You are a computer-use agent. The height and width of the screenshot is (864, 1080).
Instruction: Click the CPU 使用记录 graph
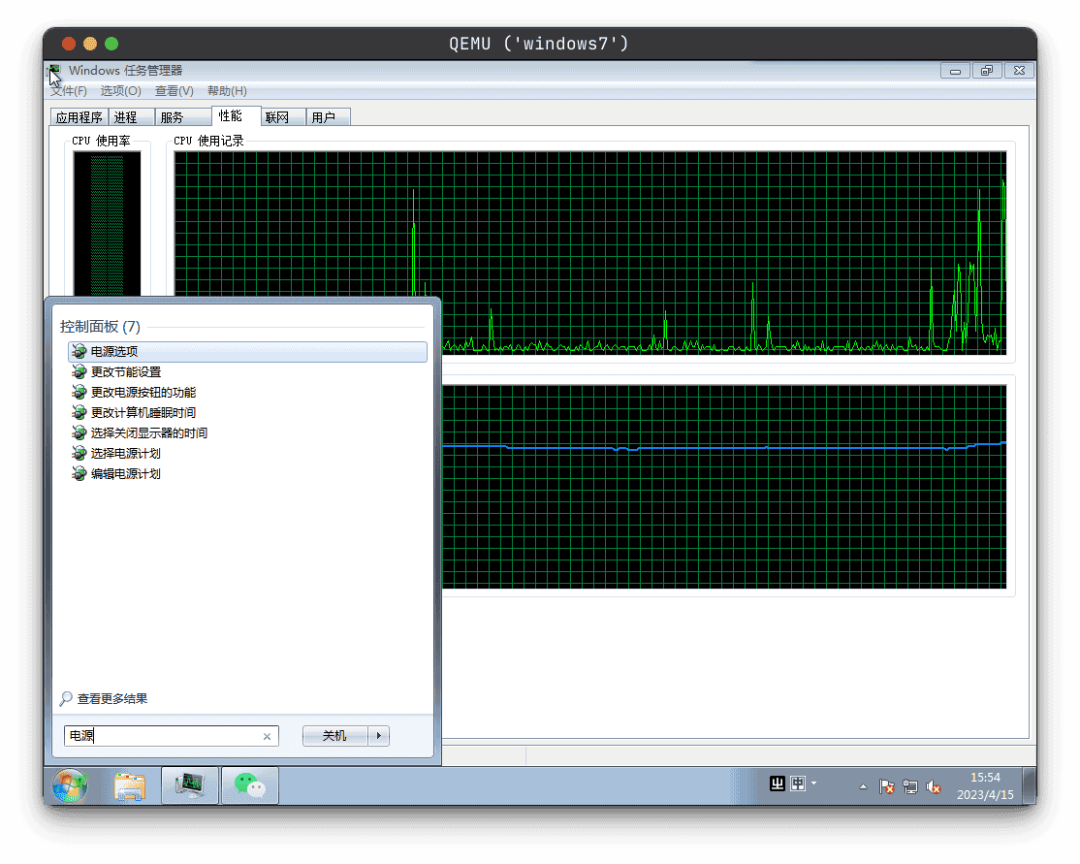[590, 254]
